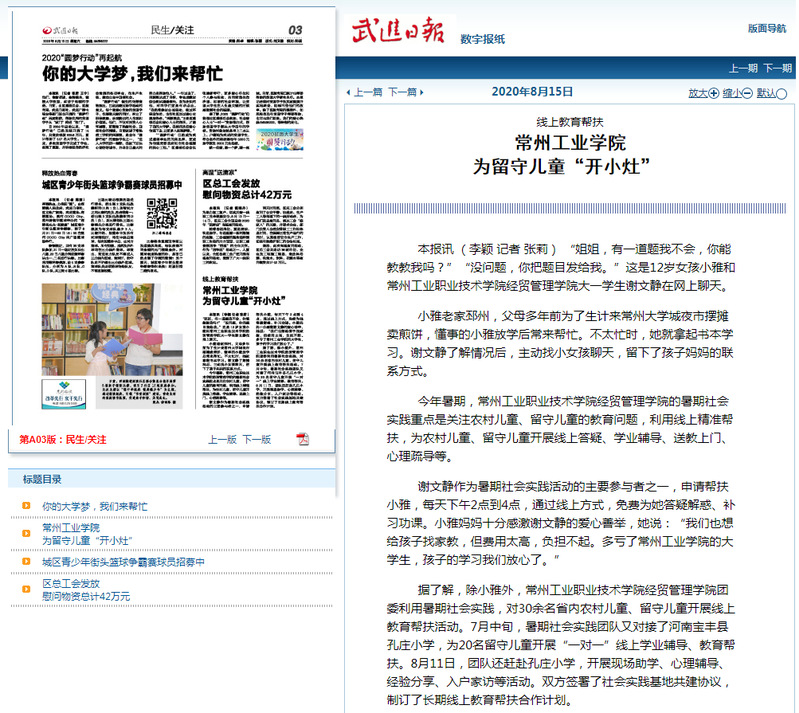Click the date 2020年8月15日
The height and width of the screenshot is (713, 799).
[532, 92]
